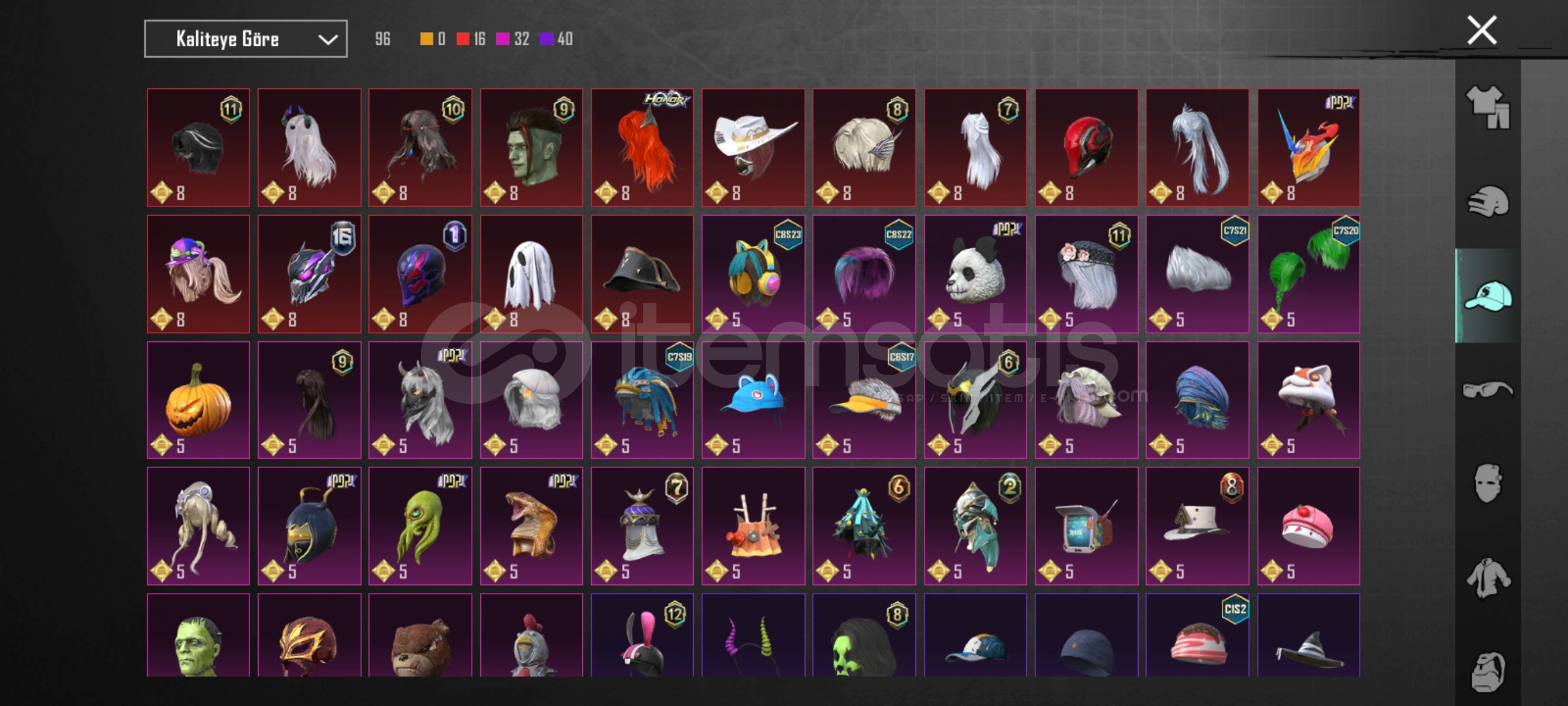Open the Kaliteye Göre sort dropdown

tap(246, 39)
